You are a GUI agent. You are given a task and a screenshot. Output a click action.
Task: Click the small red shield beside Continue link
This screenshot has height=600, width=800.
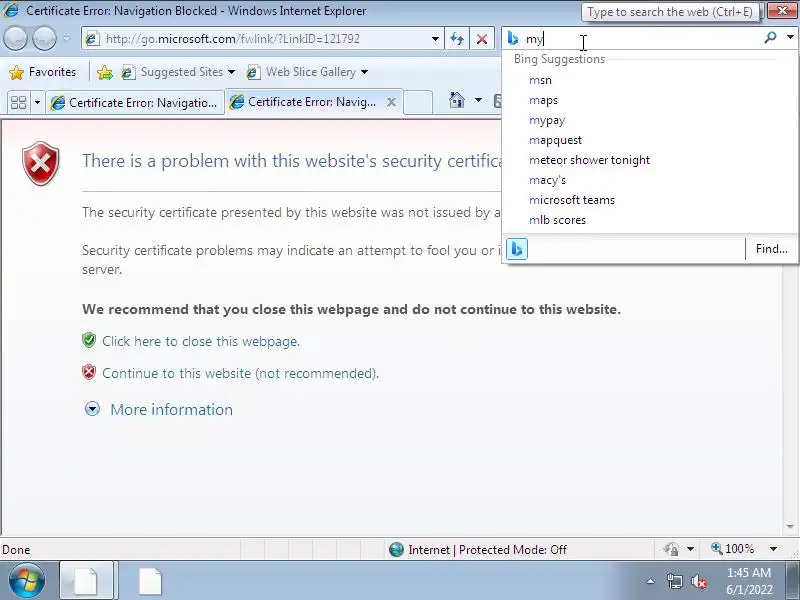click(x=89, y=372)
